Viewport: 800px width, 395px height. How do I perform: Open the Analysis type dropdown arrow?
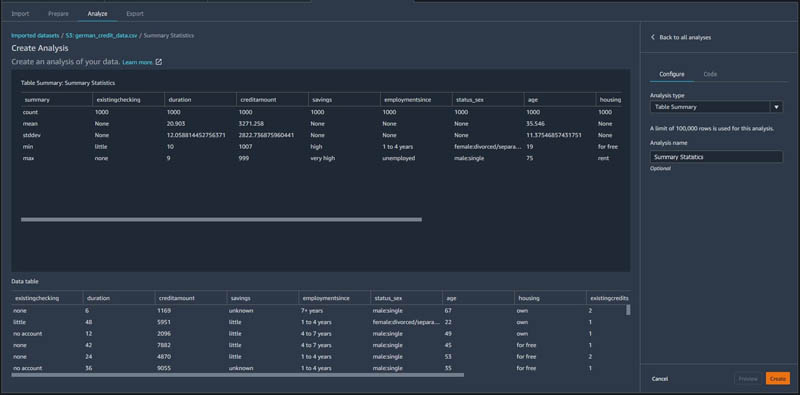pos(776,107)
